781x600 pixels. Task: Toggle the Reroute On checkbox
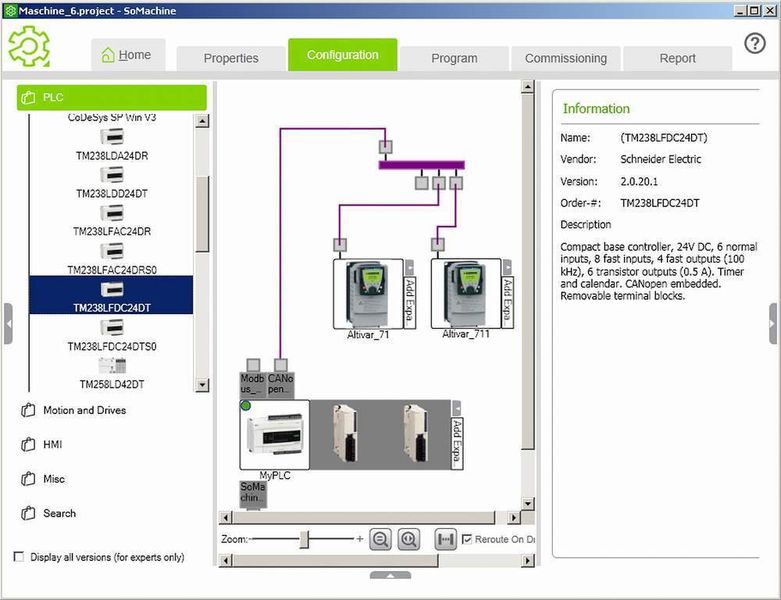467,539
